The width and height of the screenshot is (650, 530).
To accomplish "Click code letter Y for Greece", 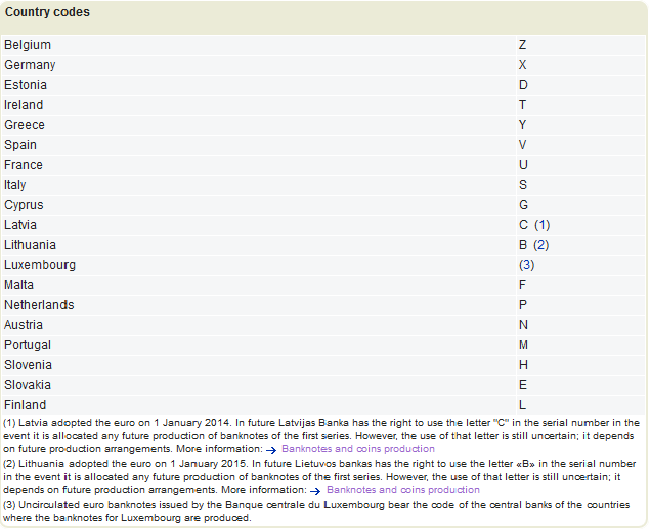I will point(522,125).
